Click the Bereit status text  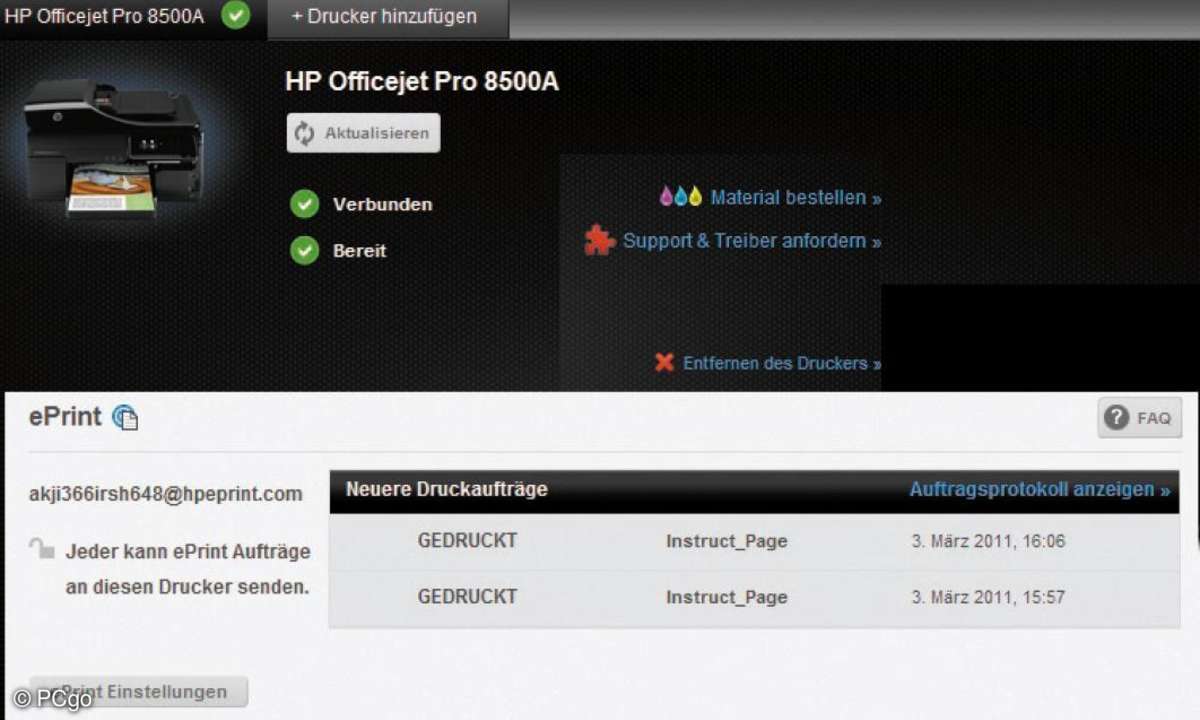(x=360, y=251)
